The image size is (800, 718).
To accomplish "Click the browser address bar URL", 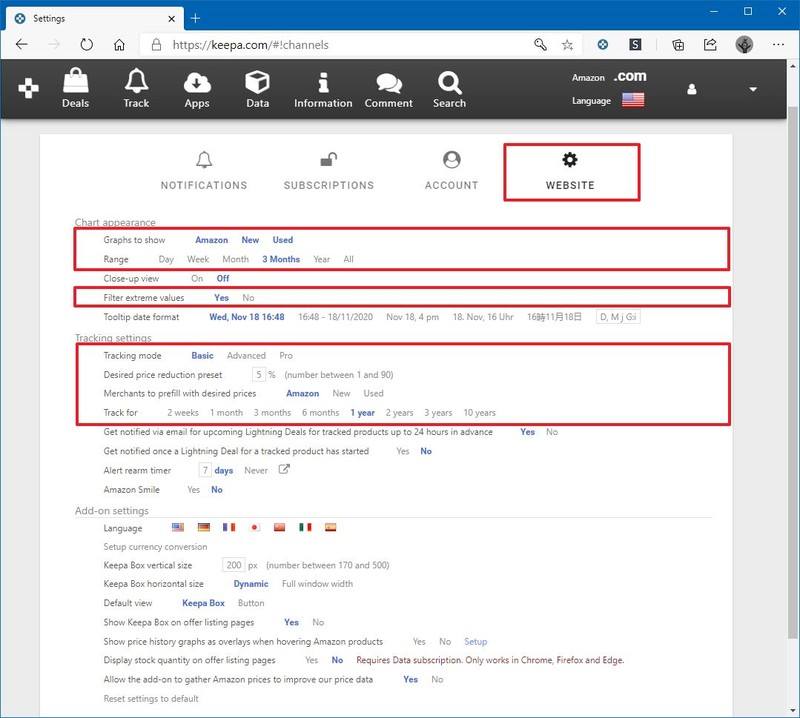I will 251,45.
